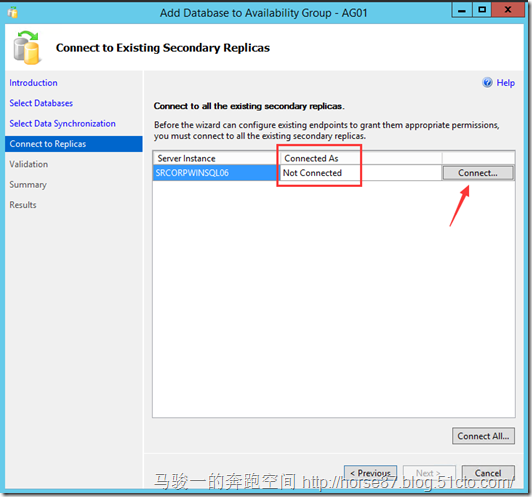Close the Add Database wizard window

[508, 10]
